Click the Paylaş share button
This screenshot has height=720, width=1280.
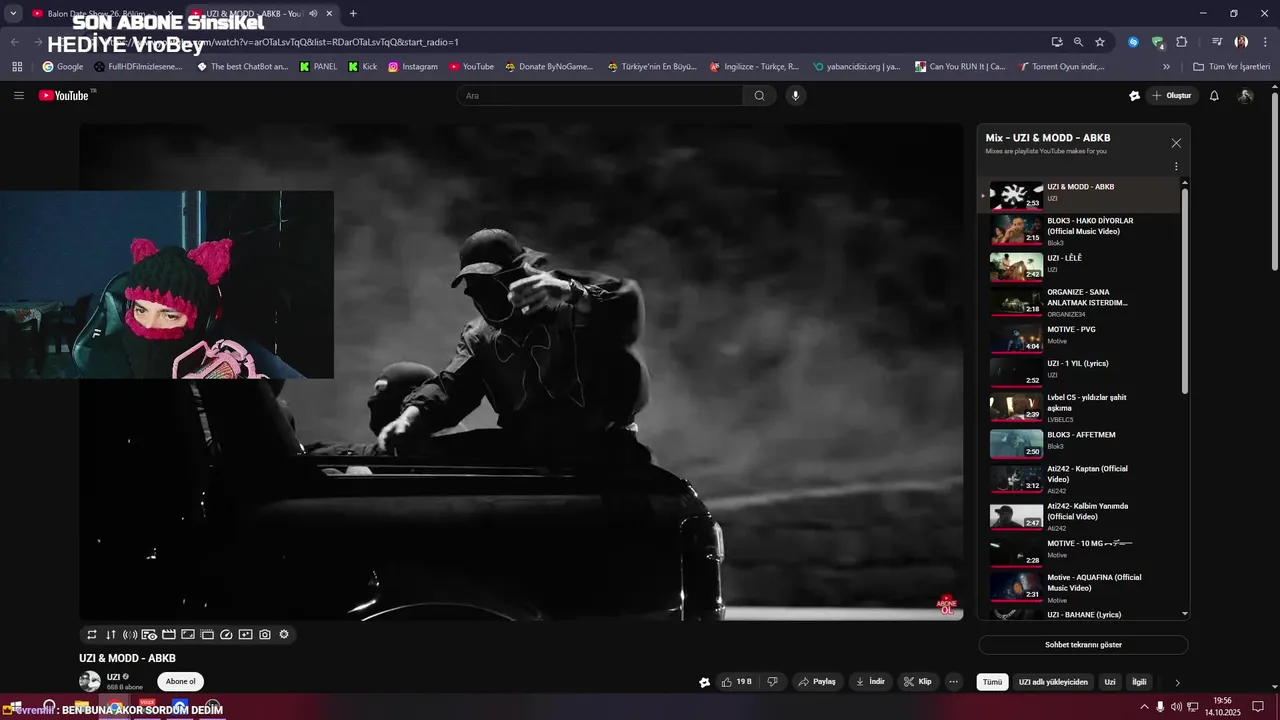(817, 682)
